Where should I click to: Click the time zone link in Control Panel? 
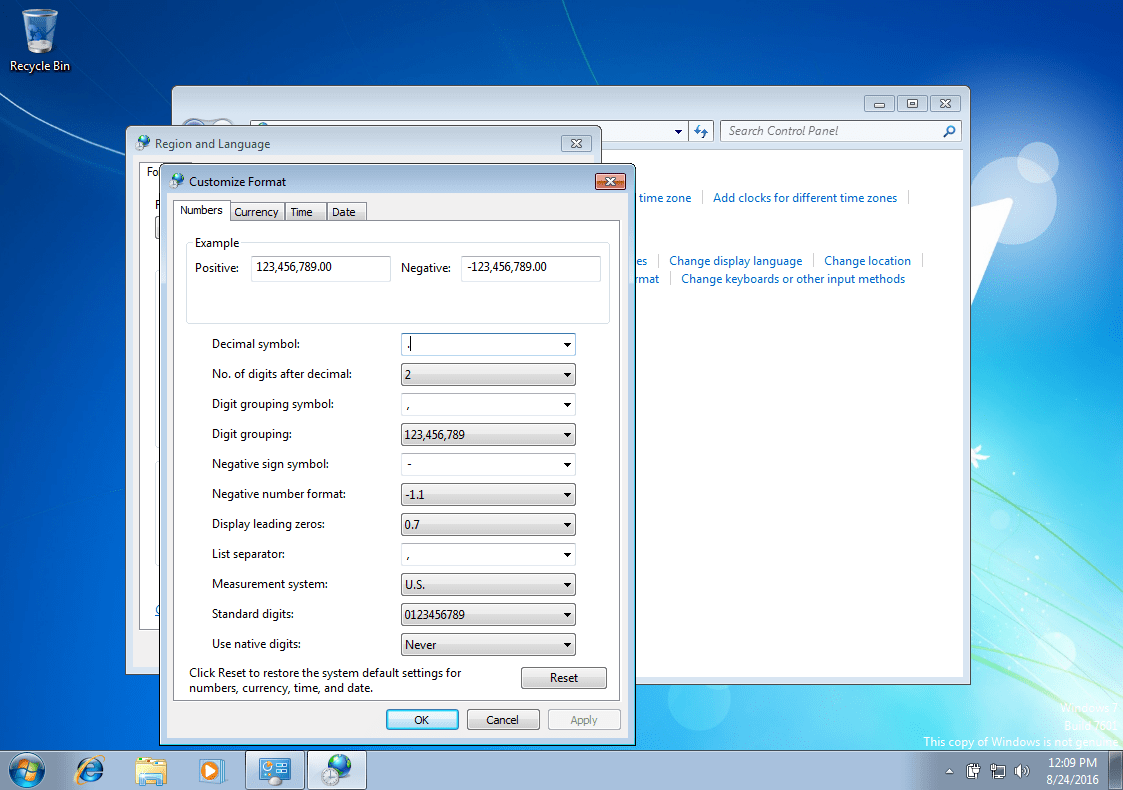[x=665, y=198]
